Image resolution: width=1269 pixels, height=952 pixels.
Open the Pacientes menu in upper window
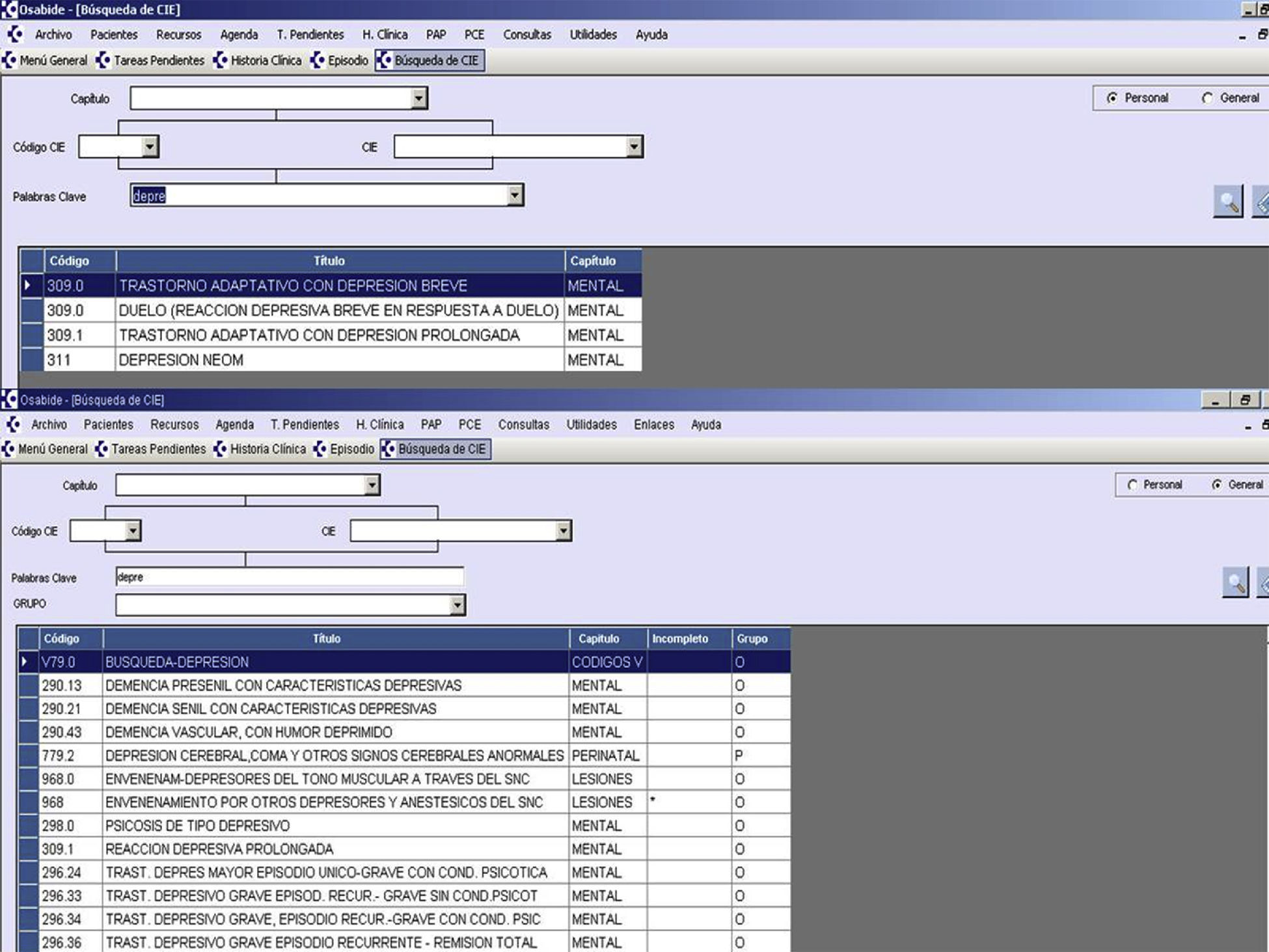114,34
